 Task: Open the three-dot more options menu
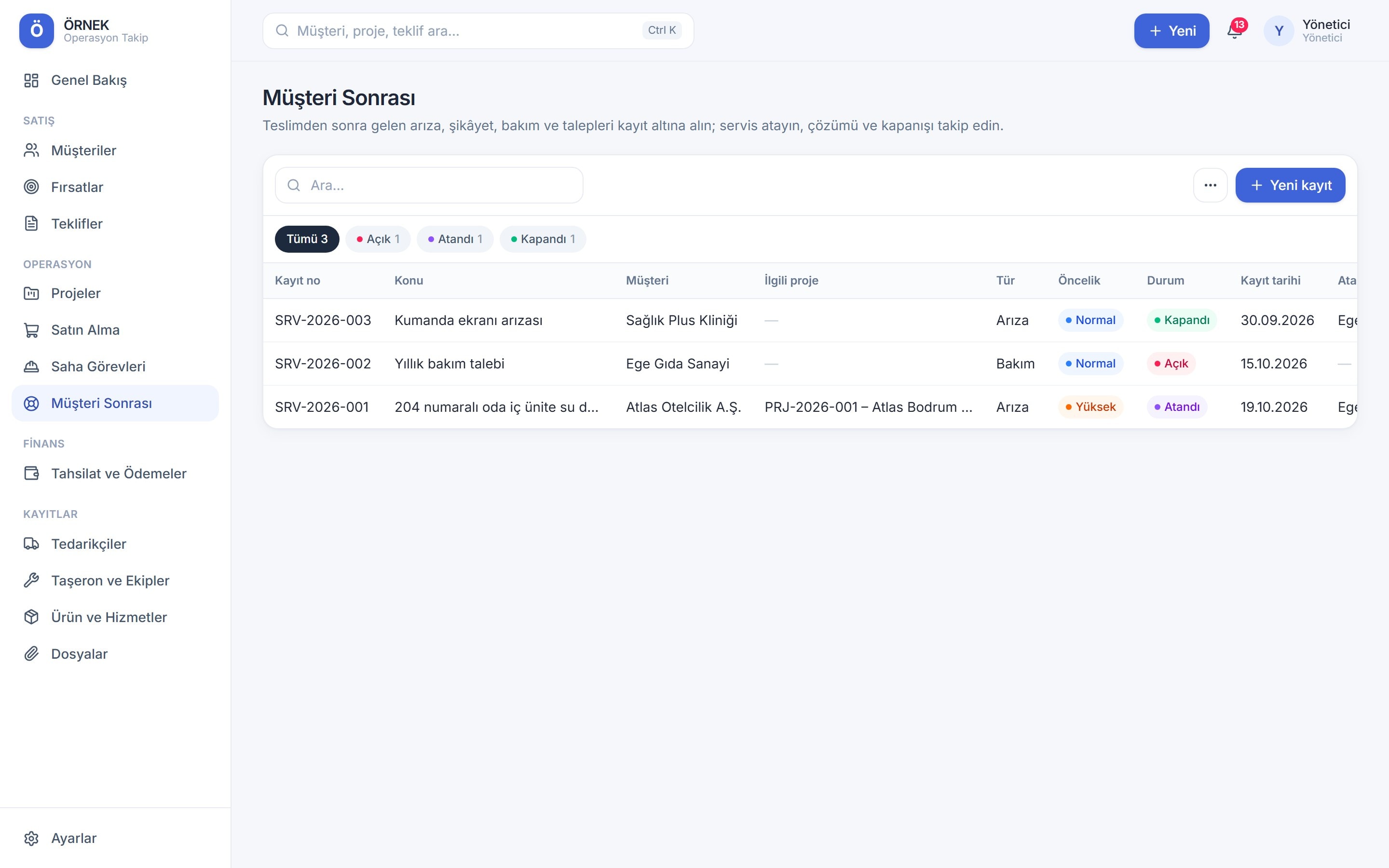(x=1210, y=185)
